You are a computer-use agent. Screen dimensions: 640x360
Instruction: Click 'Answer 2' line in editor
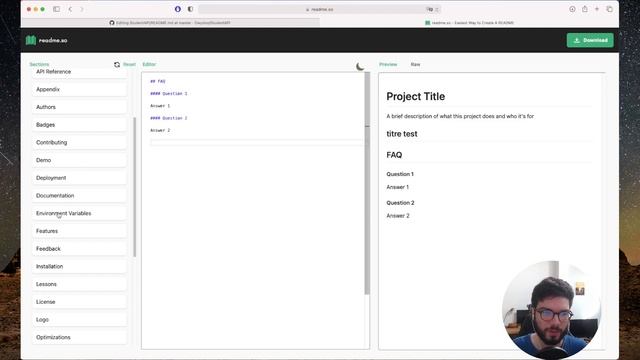click(160, 130)
